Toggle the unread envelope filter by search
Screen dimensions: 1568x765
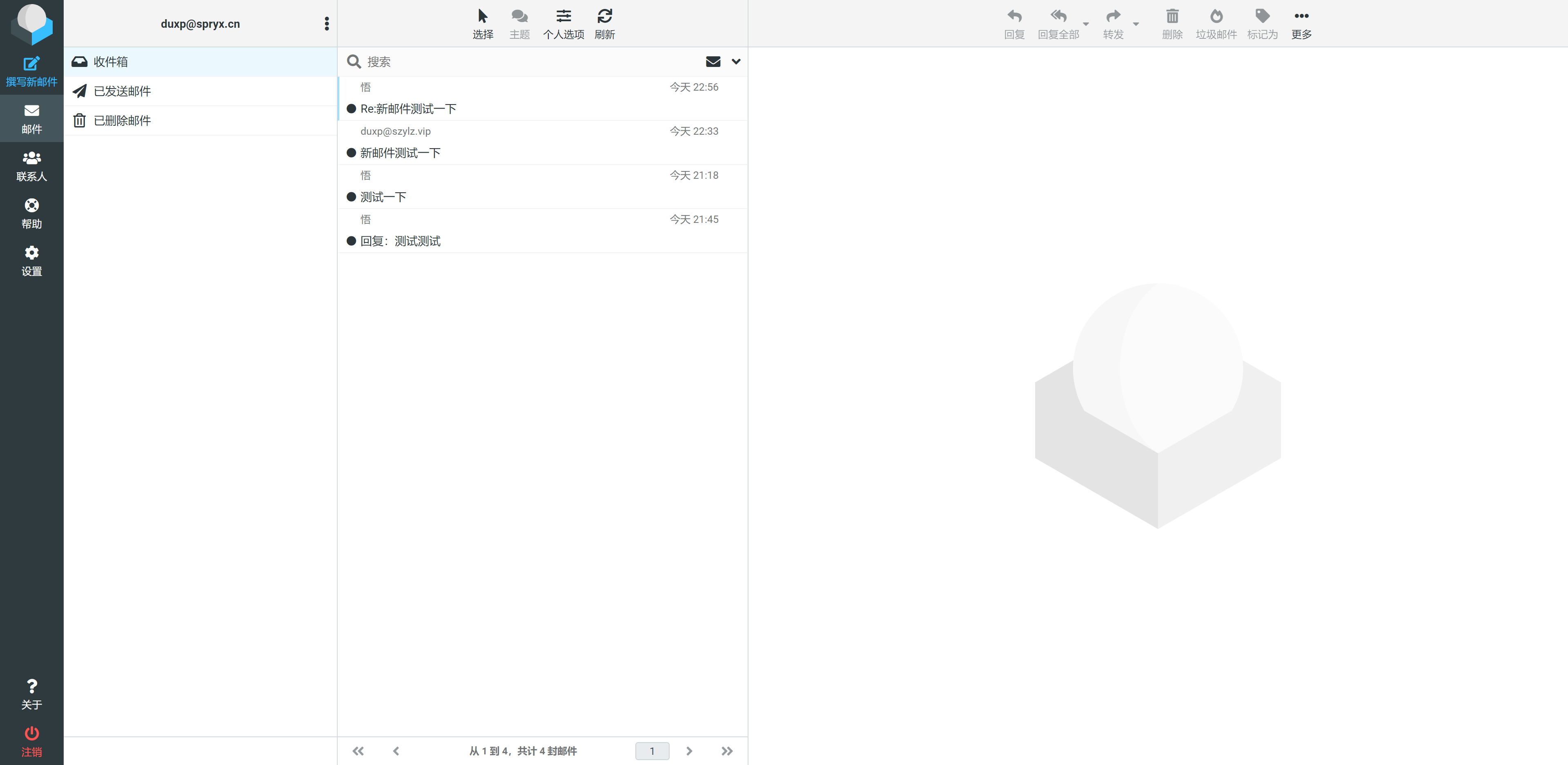tap(713, 62)
